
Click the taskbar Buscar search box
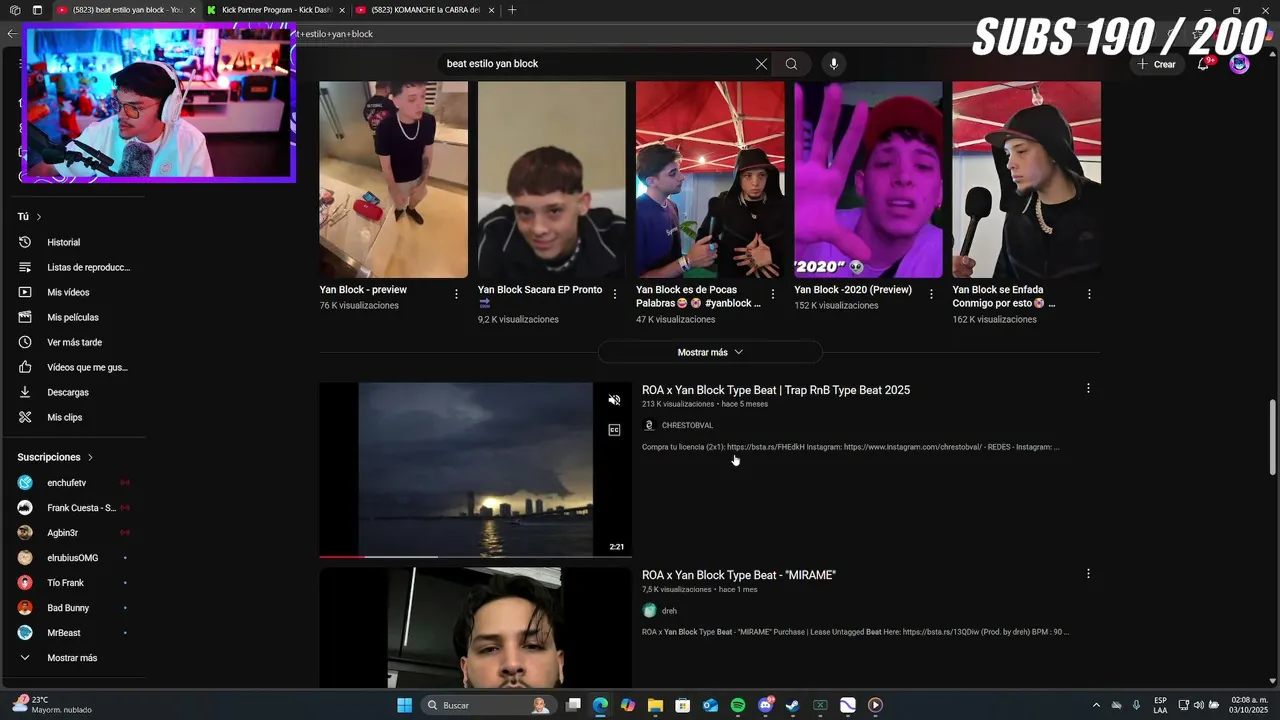(x=488, y=705)
